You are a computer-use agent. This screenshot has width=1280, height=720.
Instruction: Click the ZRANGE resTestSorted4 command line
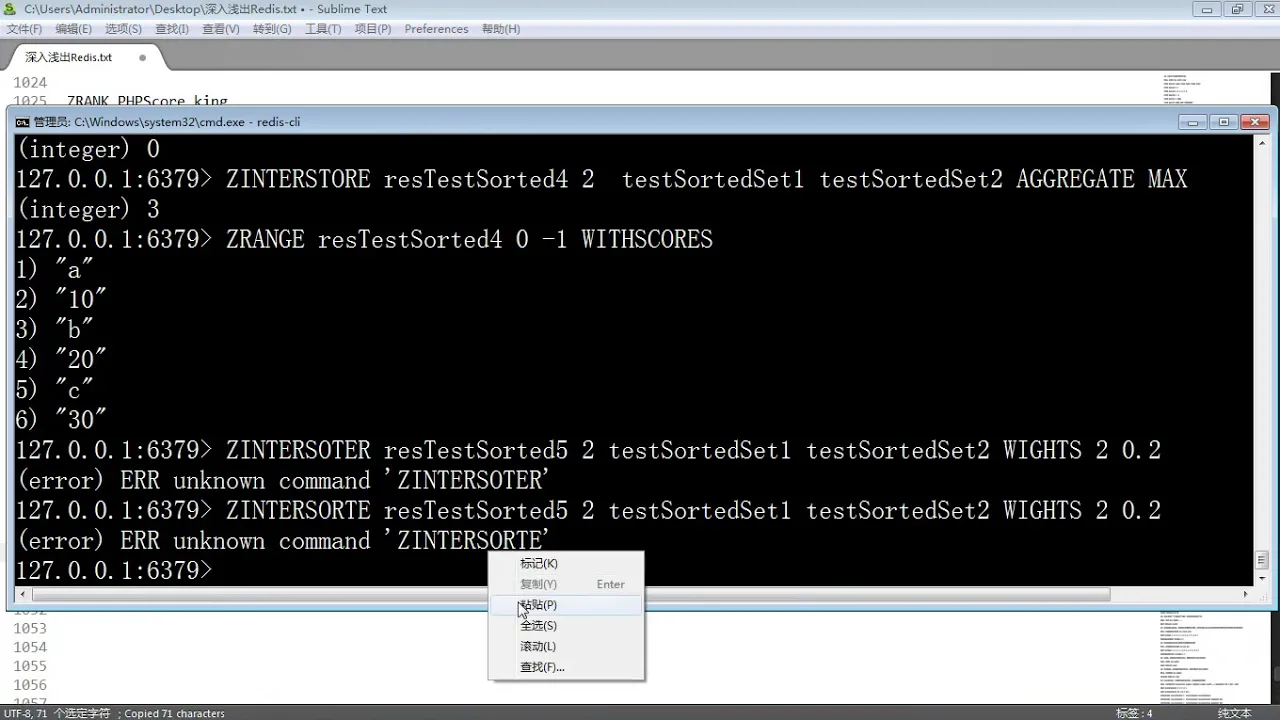coord(364,240)
